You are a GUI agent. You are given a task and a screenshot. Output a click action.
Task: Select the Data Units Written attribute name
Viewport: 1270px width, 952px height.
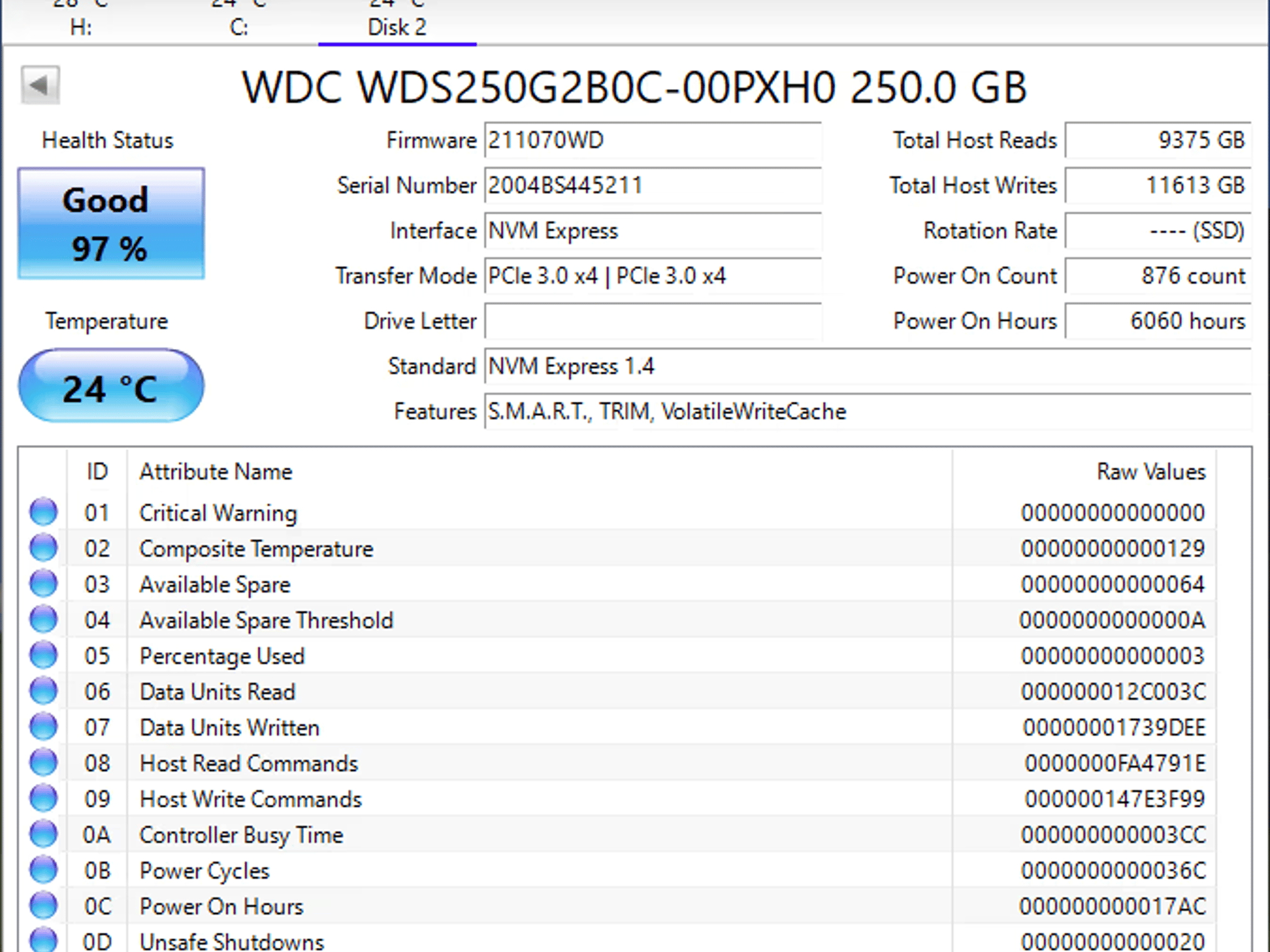(x=229, y=728)
